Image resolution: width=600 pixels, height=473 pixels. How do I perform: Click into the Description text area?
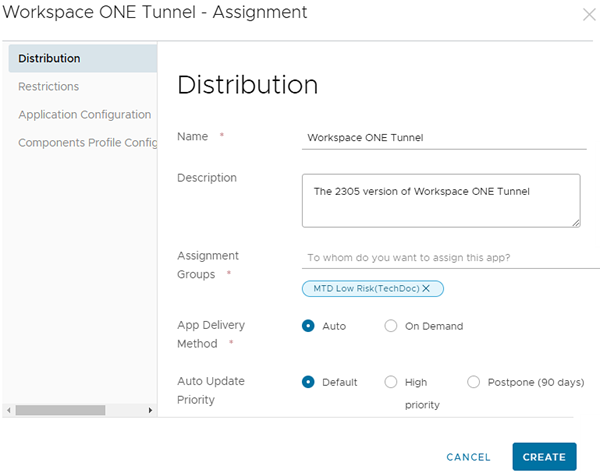441,201
